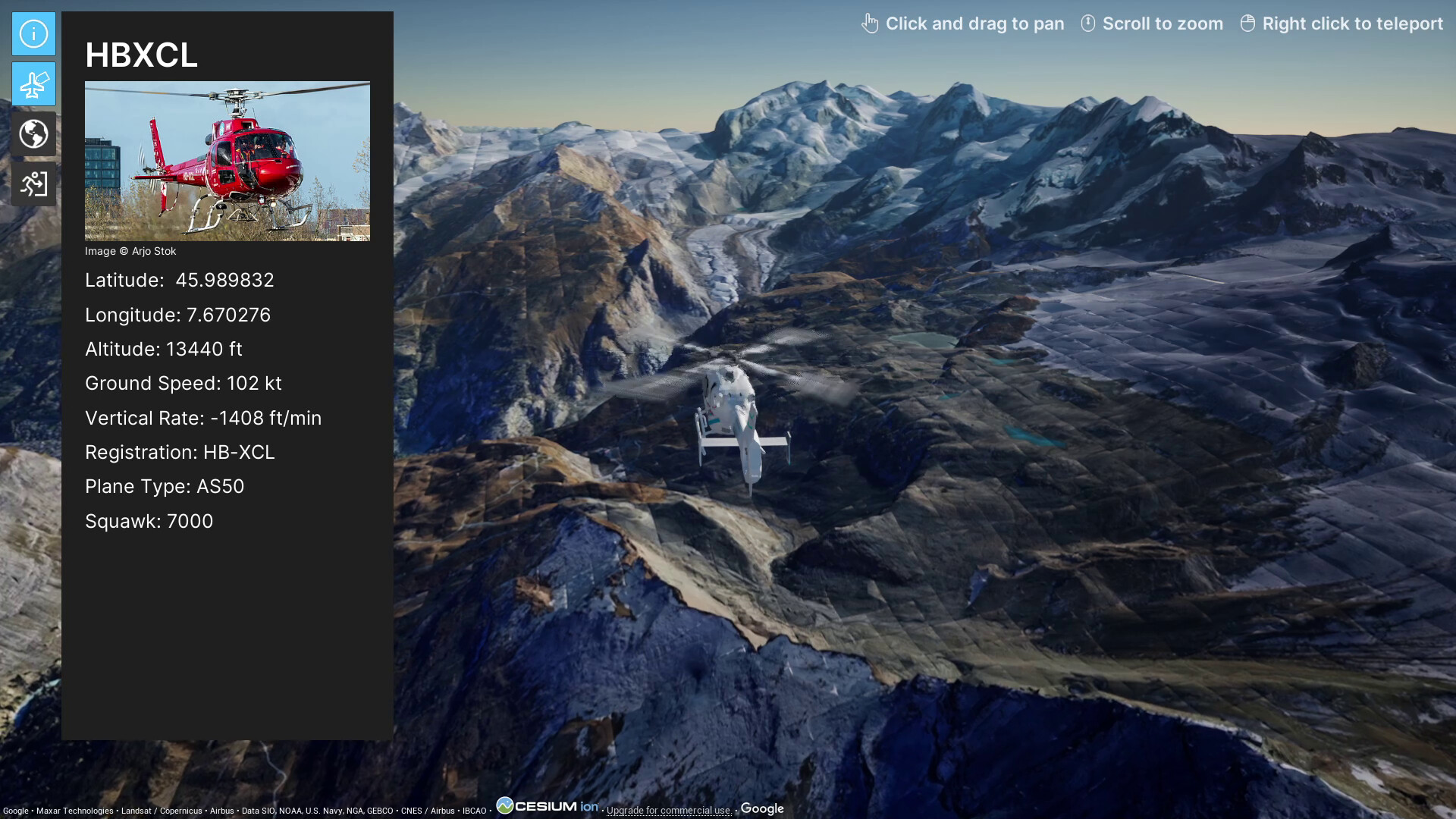The width and height of the screenshot is (1456, 819).
Task: Click the Altitude value in the panel
Action: tap(164, 349)
